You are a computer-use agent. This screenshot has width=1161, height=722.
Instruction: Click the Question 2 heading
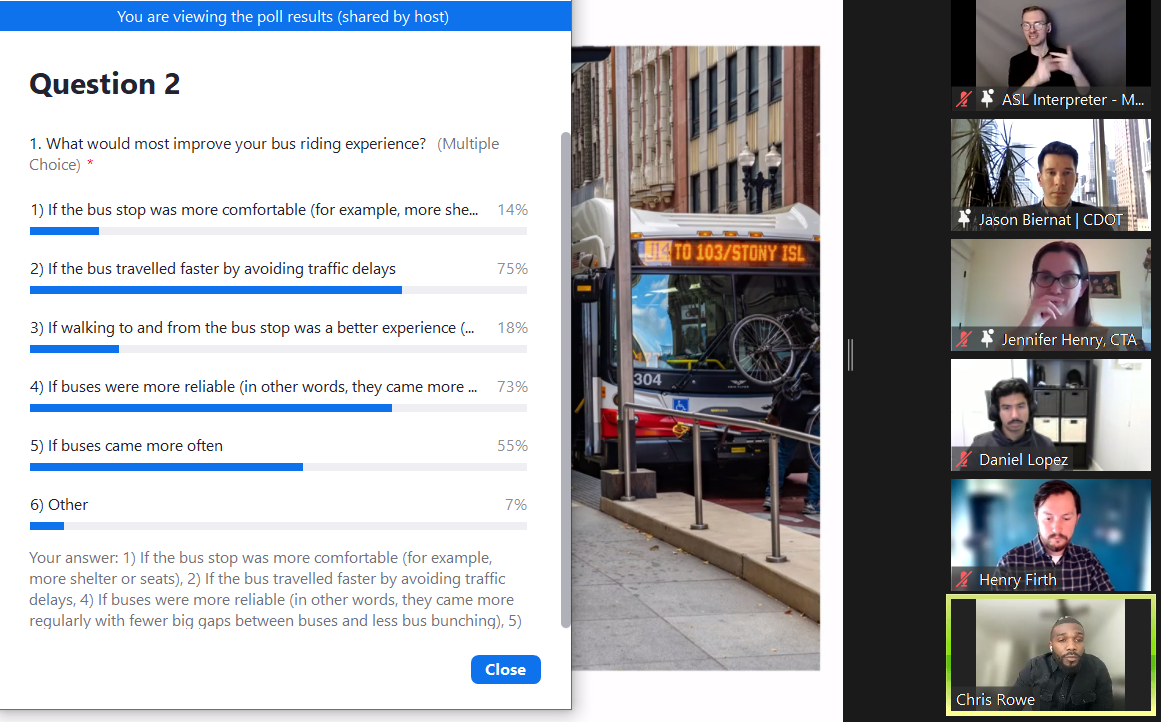click(104, 84)
